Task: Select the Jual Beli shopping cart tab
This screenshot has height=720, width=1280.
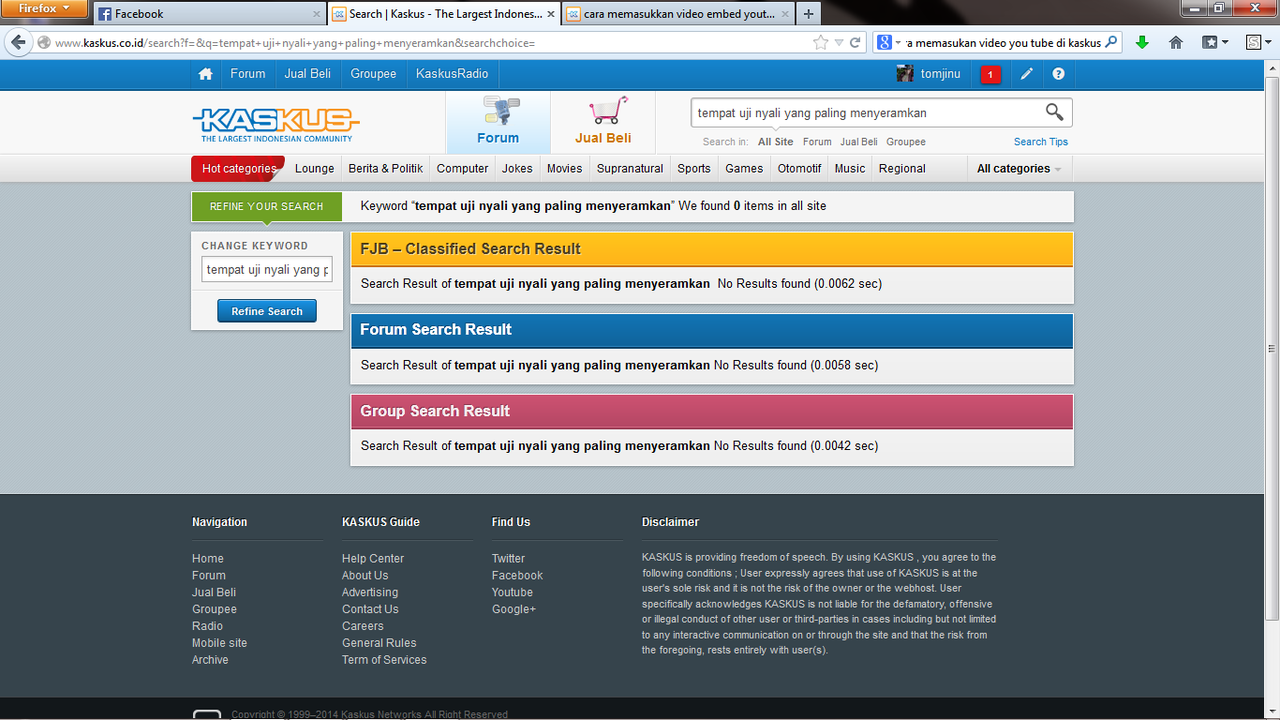Action: (x=603, y=123)
